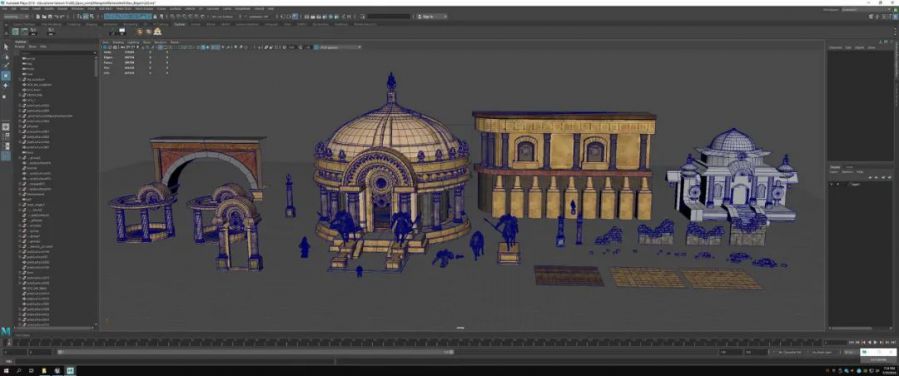
Task: Open the Windows Start menu
Action: click(x=6, y=370)
